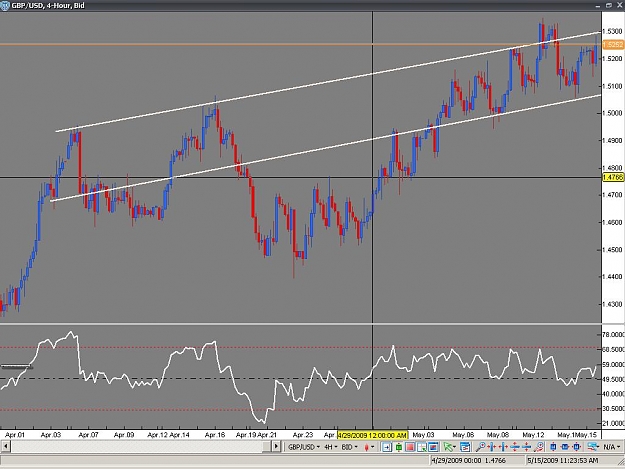Viewport: 625px width, 469px height.
Task: Click the GBP/USD, 4-Hour, Bid title text
Action: [48, 6]
